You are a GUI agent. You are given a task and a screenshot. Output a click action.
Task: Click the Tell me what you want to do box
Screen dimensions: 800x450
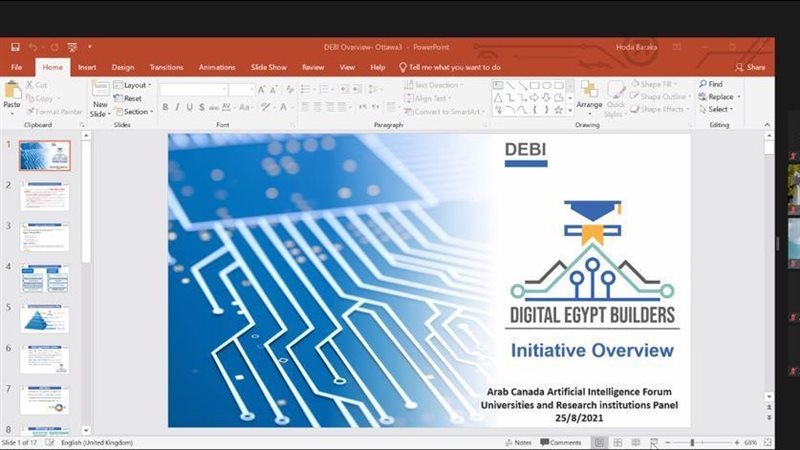(449, 67)
